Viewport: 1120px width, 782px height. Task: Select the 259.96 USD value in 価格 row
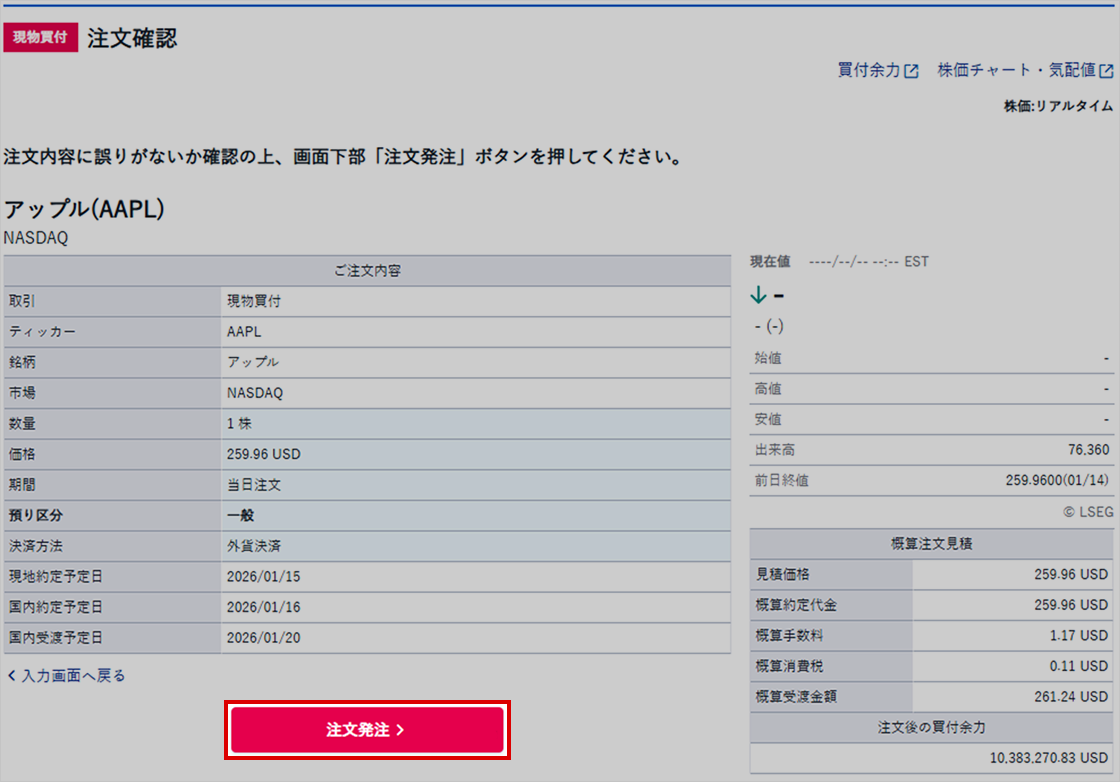[264, 454]
